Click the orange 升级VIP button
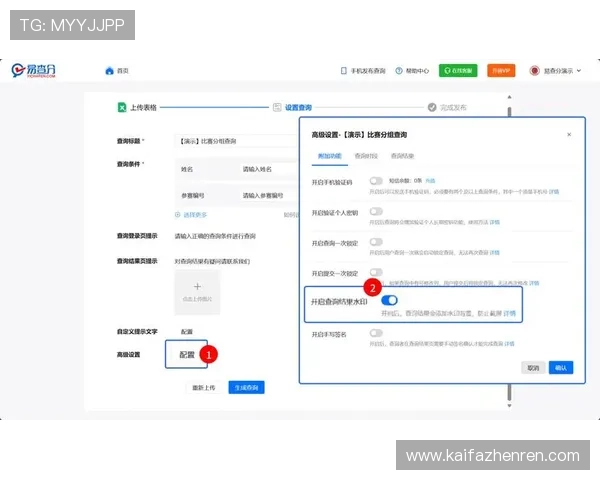This screenshot has height=480, width=600. 501,70
